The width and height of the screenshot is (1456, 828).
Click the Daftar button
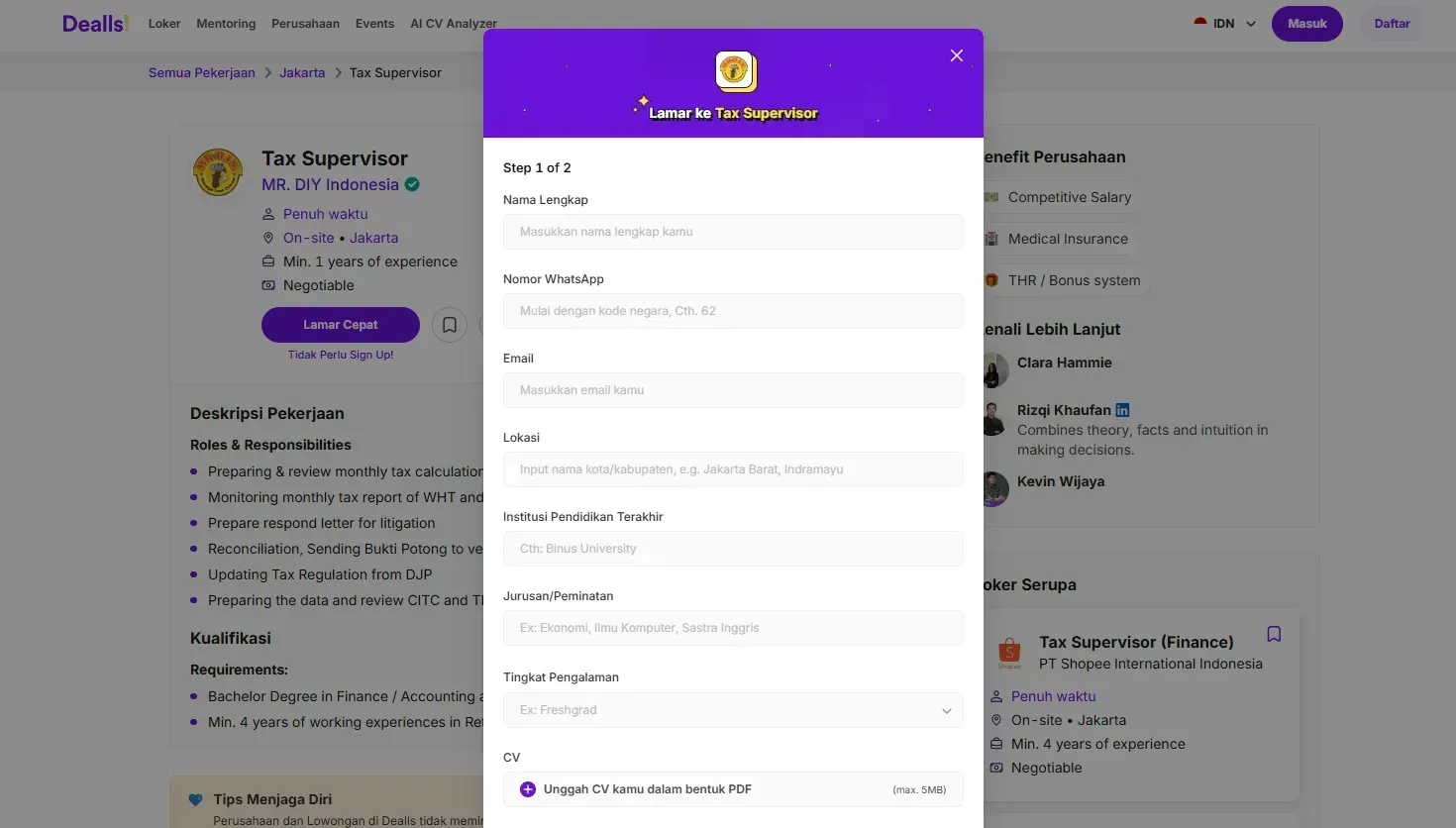tap(1392, 24)
